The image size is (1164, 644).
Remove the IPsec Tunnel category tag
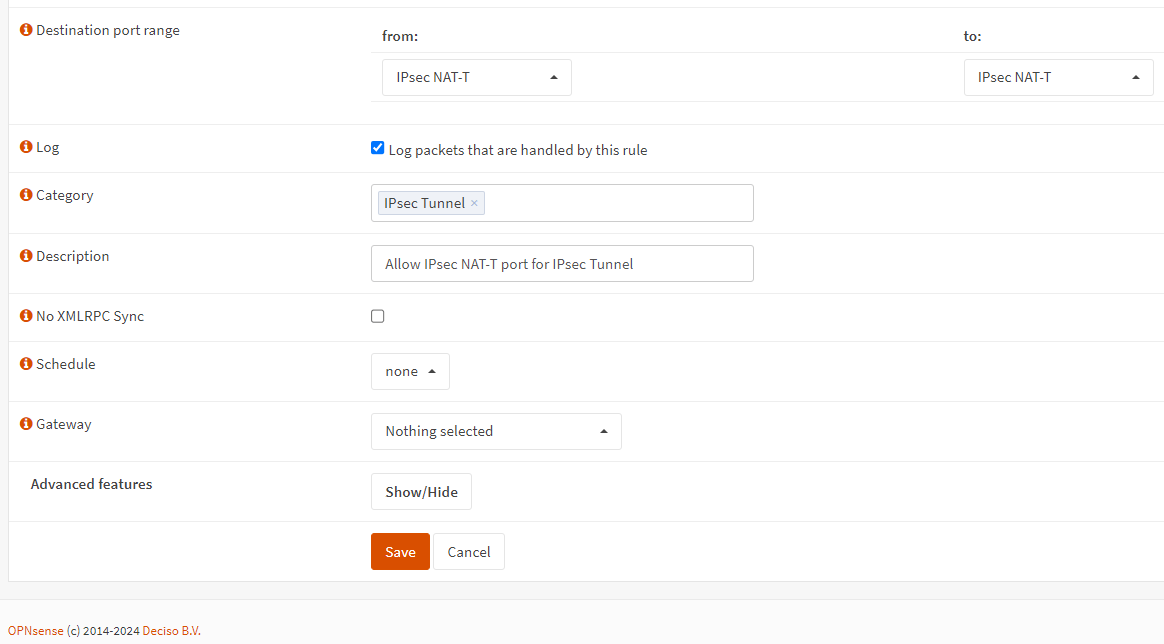(474, 203)
